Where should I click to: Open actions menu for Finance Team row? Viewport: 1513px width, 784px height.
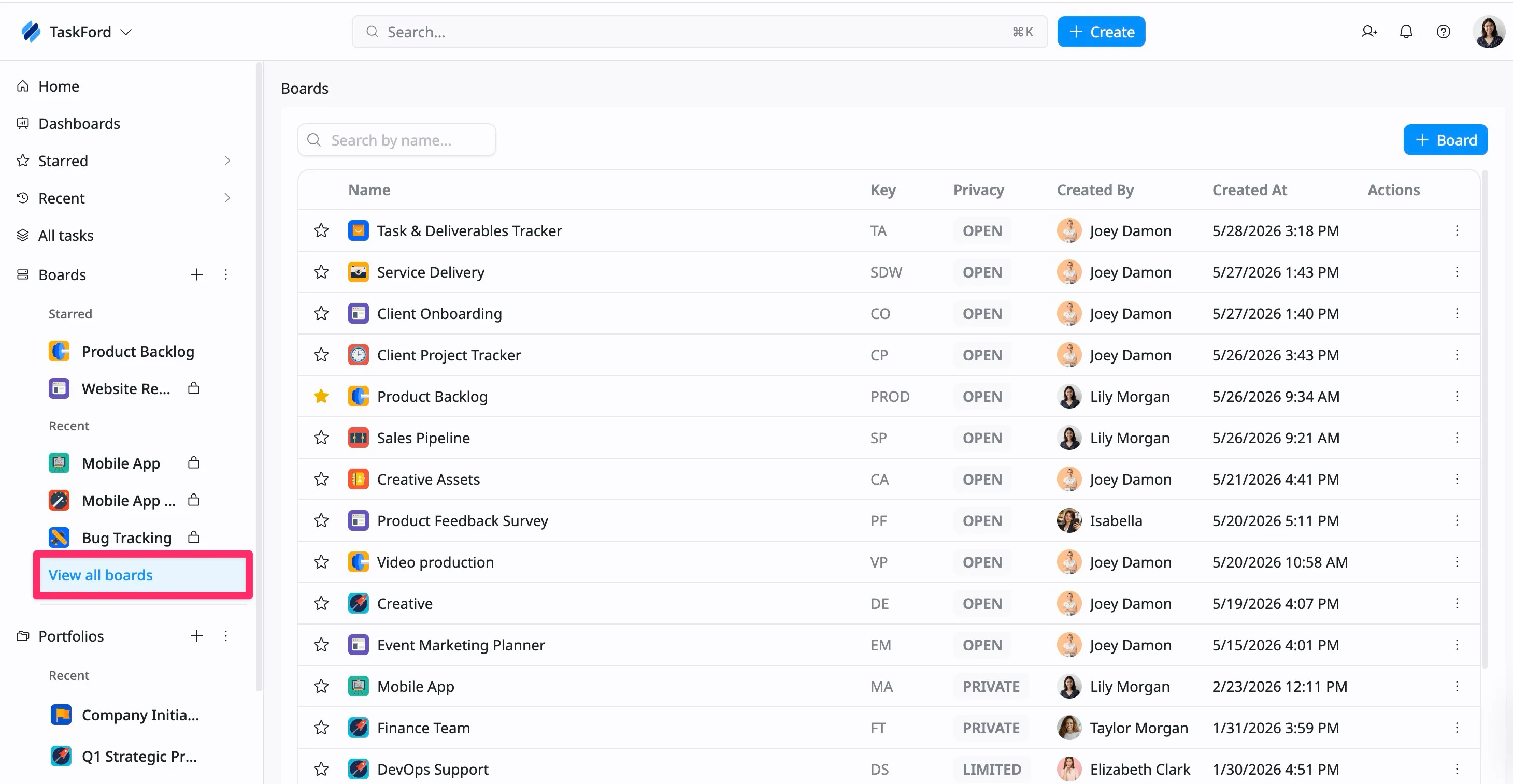tap(1457, 728)
